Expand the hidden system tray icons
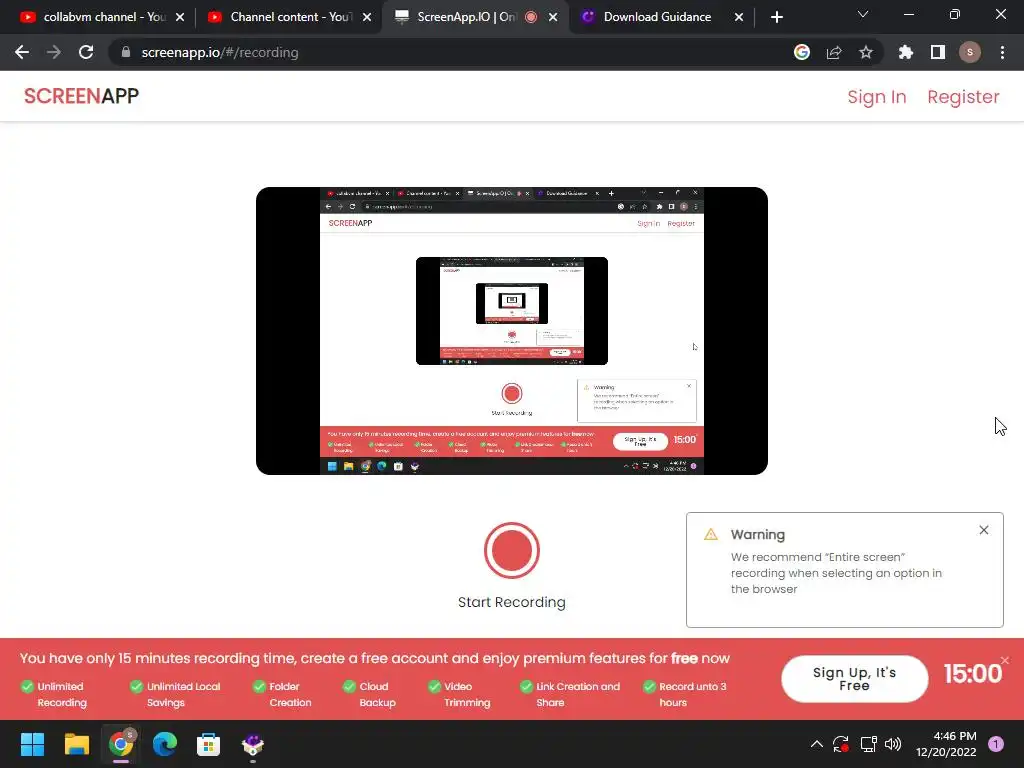The height and width of the screenshot is (768, 1024). [x=816, y=744]
